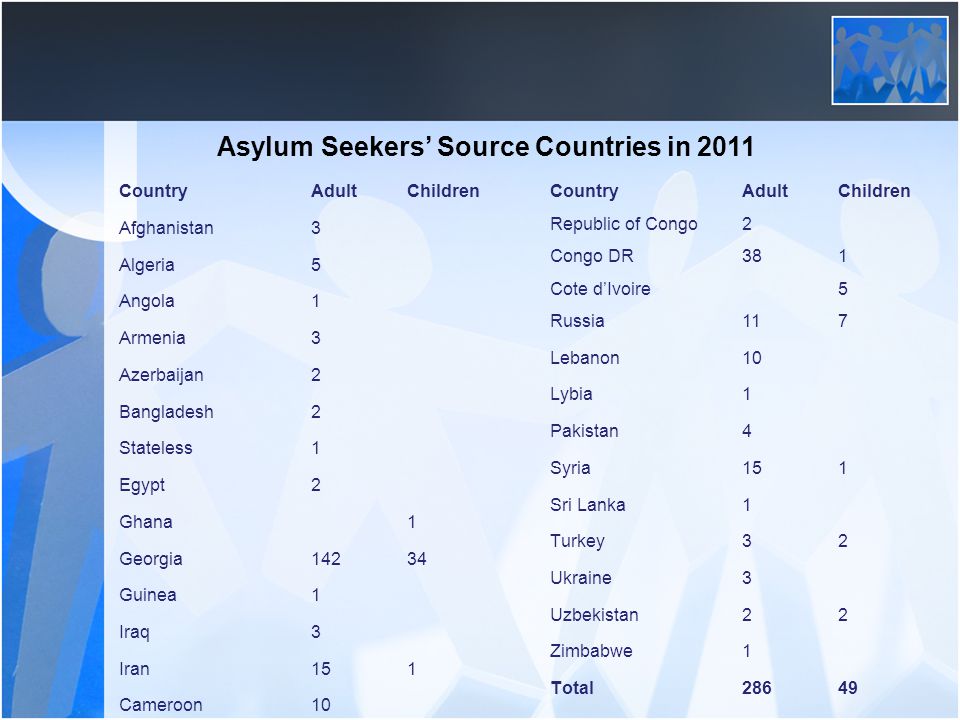The height and width of the screenshot is (720, 960).
Task: Click the Cameroon country label
Action: point(161,705)
